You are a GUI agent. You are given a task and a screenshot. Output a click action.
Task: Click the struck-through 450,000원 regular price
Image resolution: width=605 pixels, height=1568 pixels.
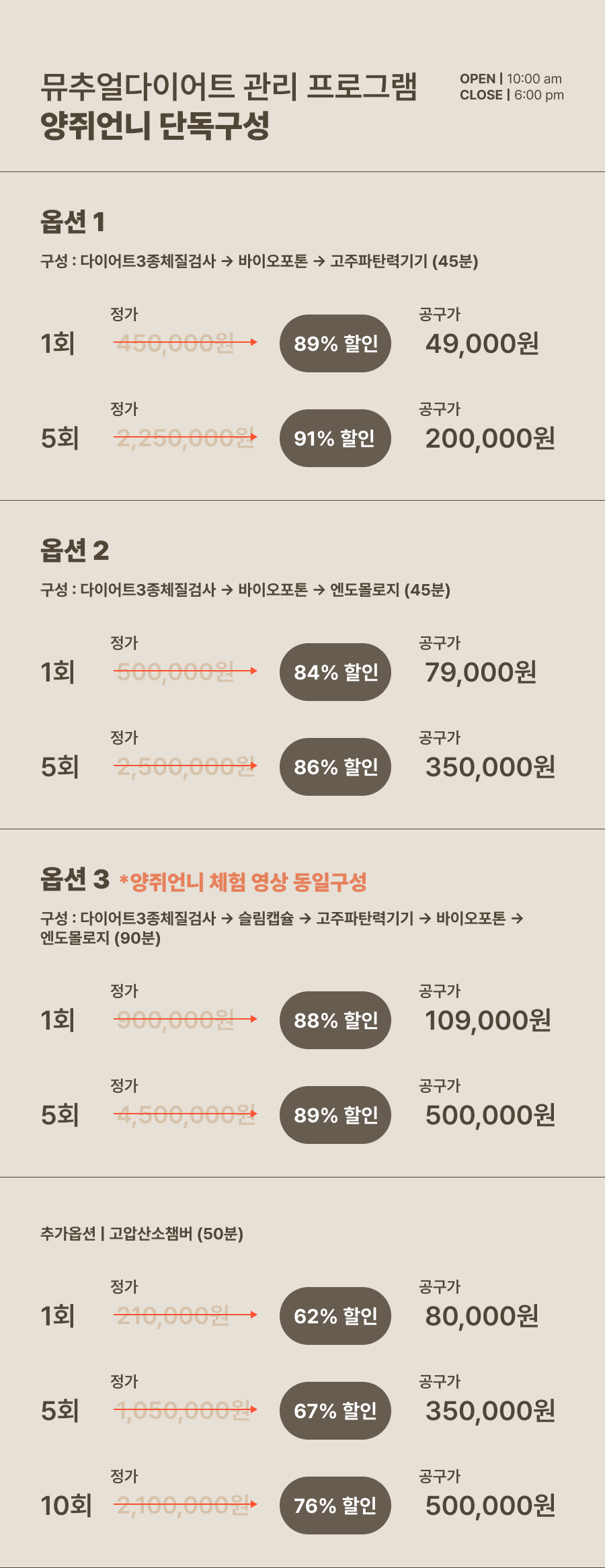pyautogui.click(x=175, y=343)
